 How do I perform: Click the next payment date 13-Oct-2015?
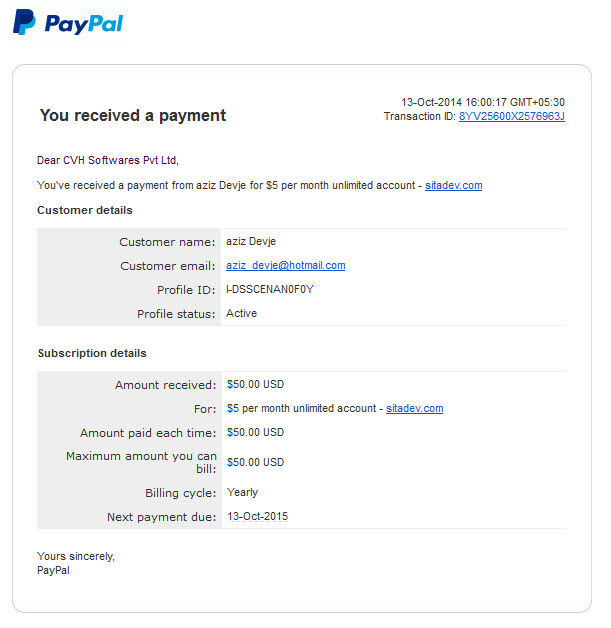(257, 517)
